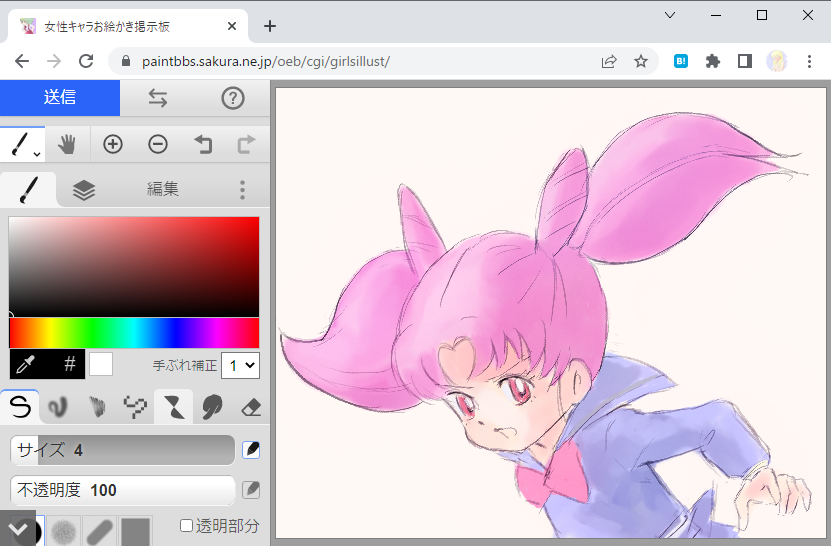Viewport: 831px width, 546px height.
Task: Switch to the Layers tab
Action: (84, 190)
